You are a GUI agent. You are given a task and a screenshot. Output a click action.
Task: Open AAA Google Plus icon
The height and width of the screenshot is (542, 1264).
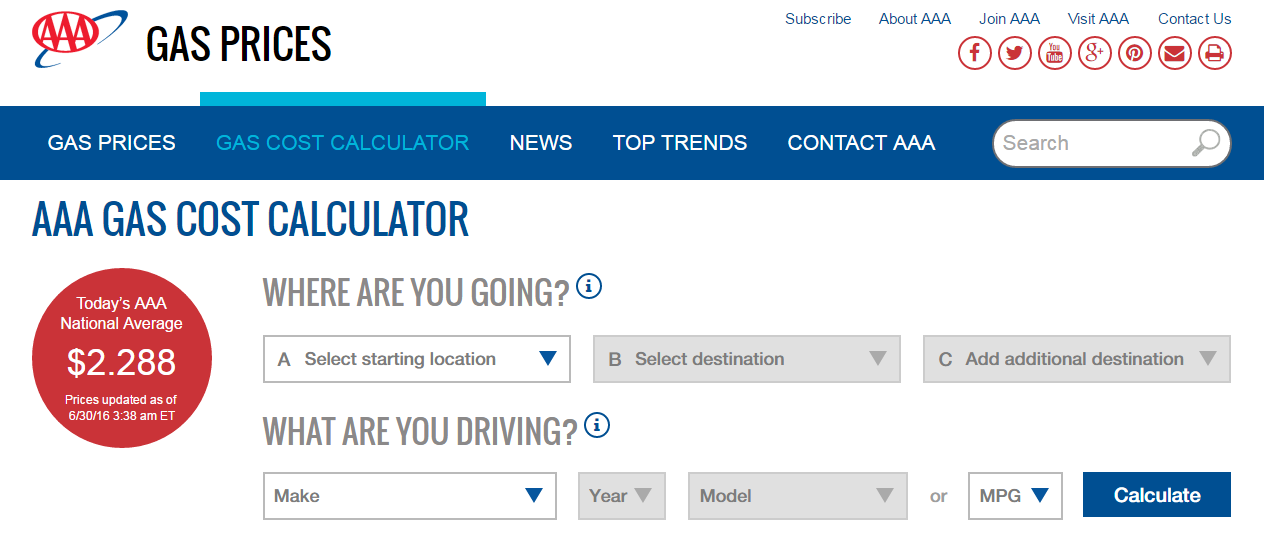pyautogui.click(x=1095, y=53)
